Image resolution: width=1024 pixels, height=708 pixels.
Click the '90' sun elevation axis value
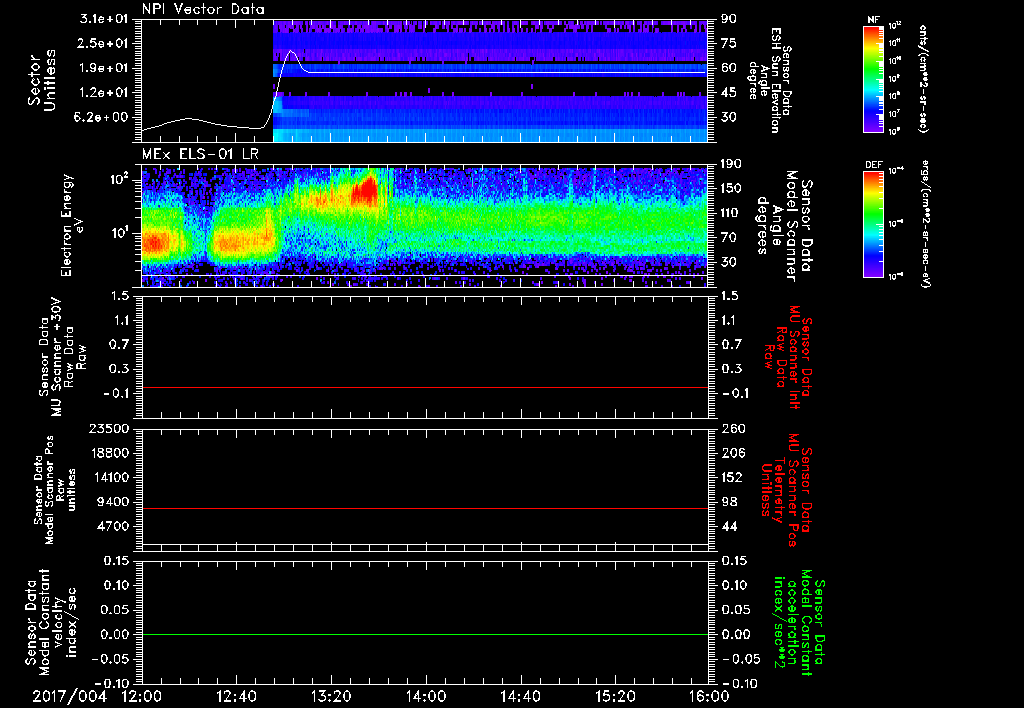[729, 19]
